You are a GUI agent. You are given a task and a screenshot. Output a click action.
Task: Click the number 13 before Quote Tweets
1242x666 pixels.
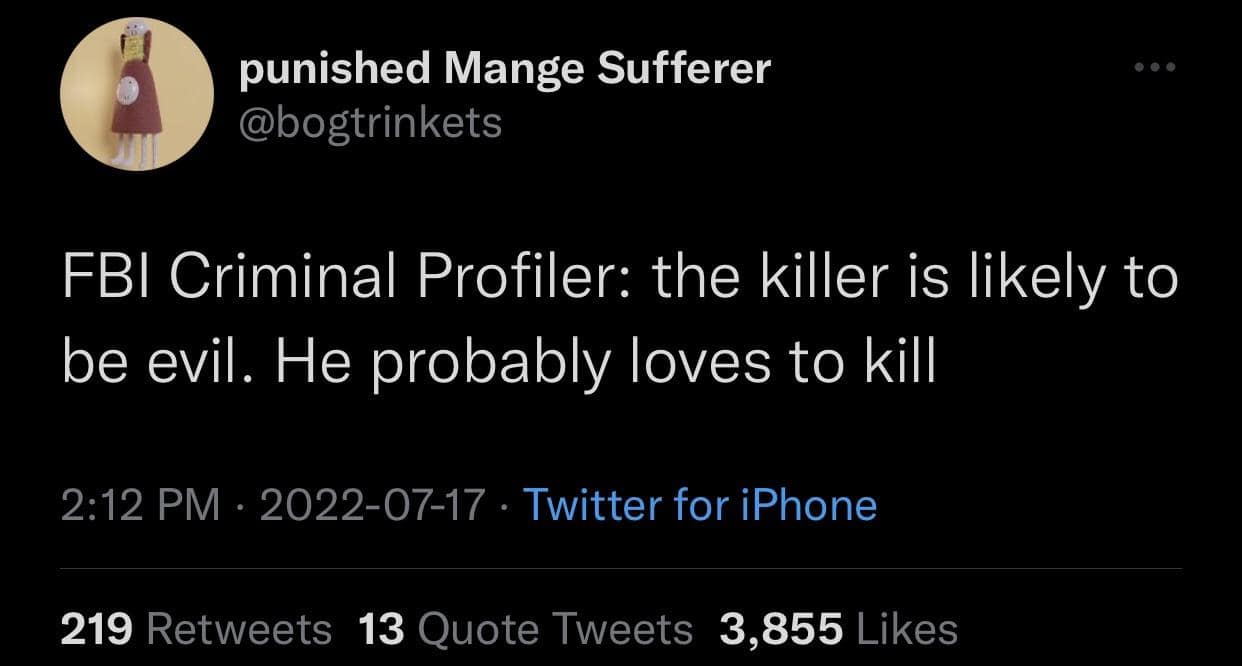(380, 629)
